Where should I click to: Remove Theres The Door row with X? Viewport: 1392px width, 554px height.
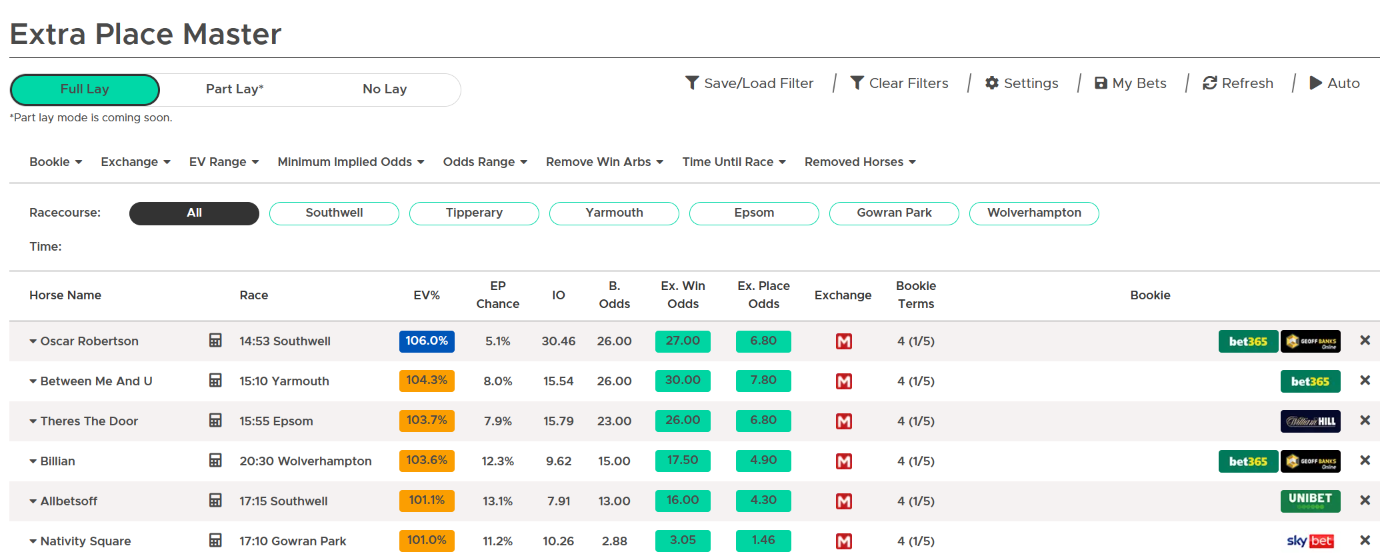pyautogui.click(x=1365, y=421)
